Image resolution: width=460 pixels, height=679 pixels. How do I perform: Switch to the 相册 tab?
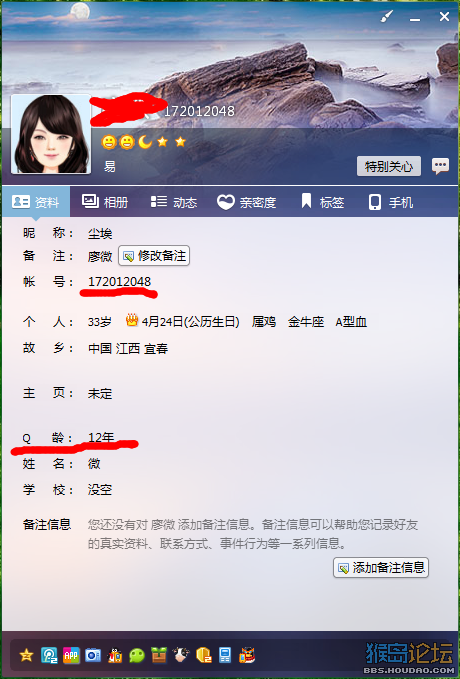coord(105,202)
